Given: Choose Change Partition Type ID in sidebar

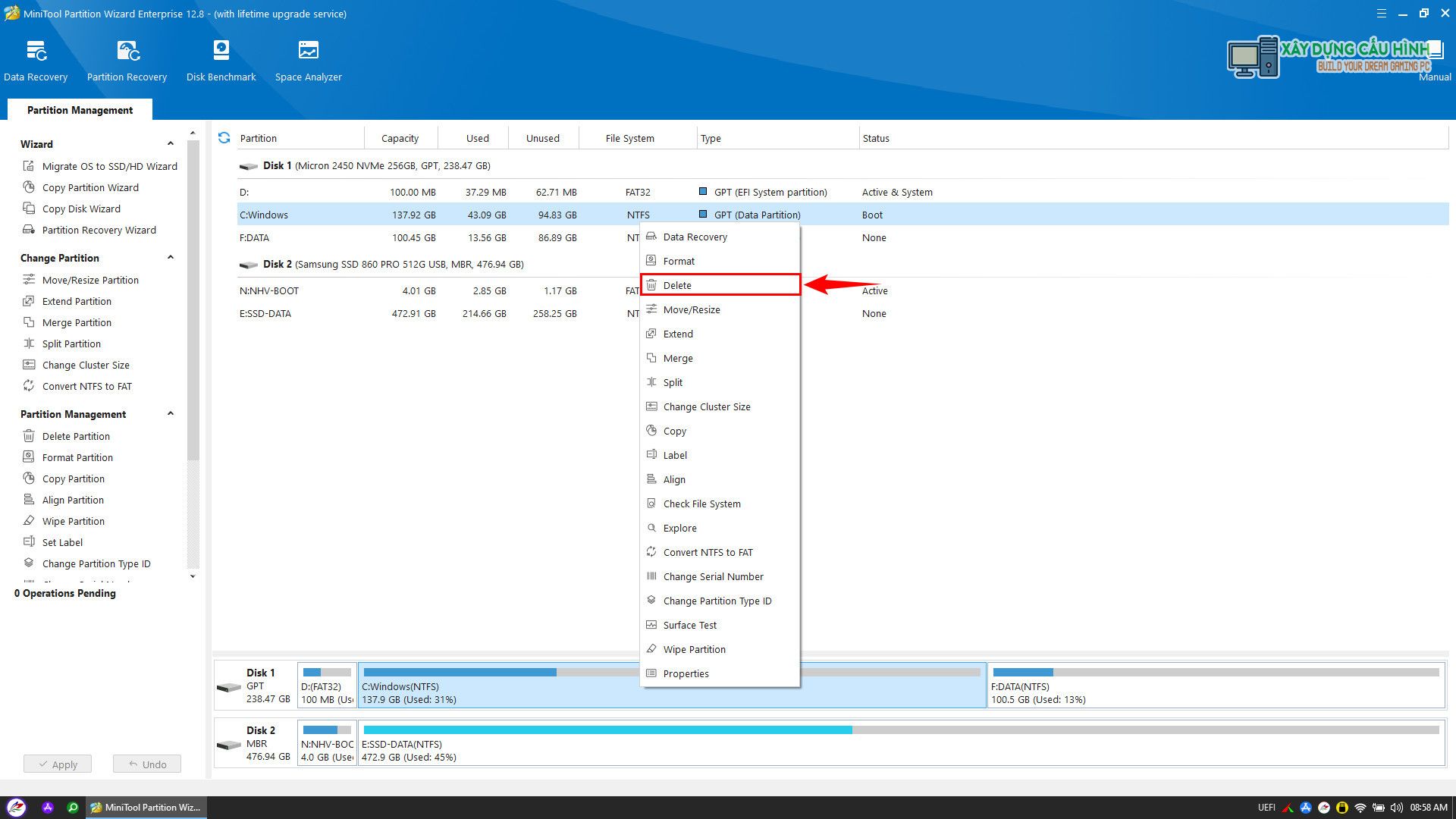Looking at the screenshot, I should 87,563.
